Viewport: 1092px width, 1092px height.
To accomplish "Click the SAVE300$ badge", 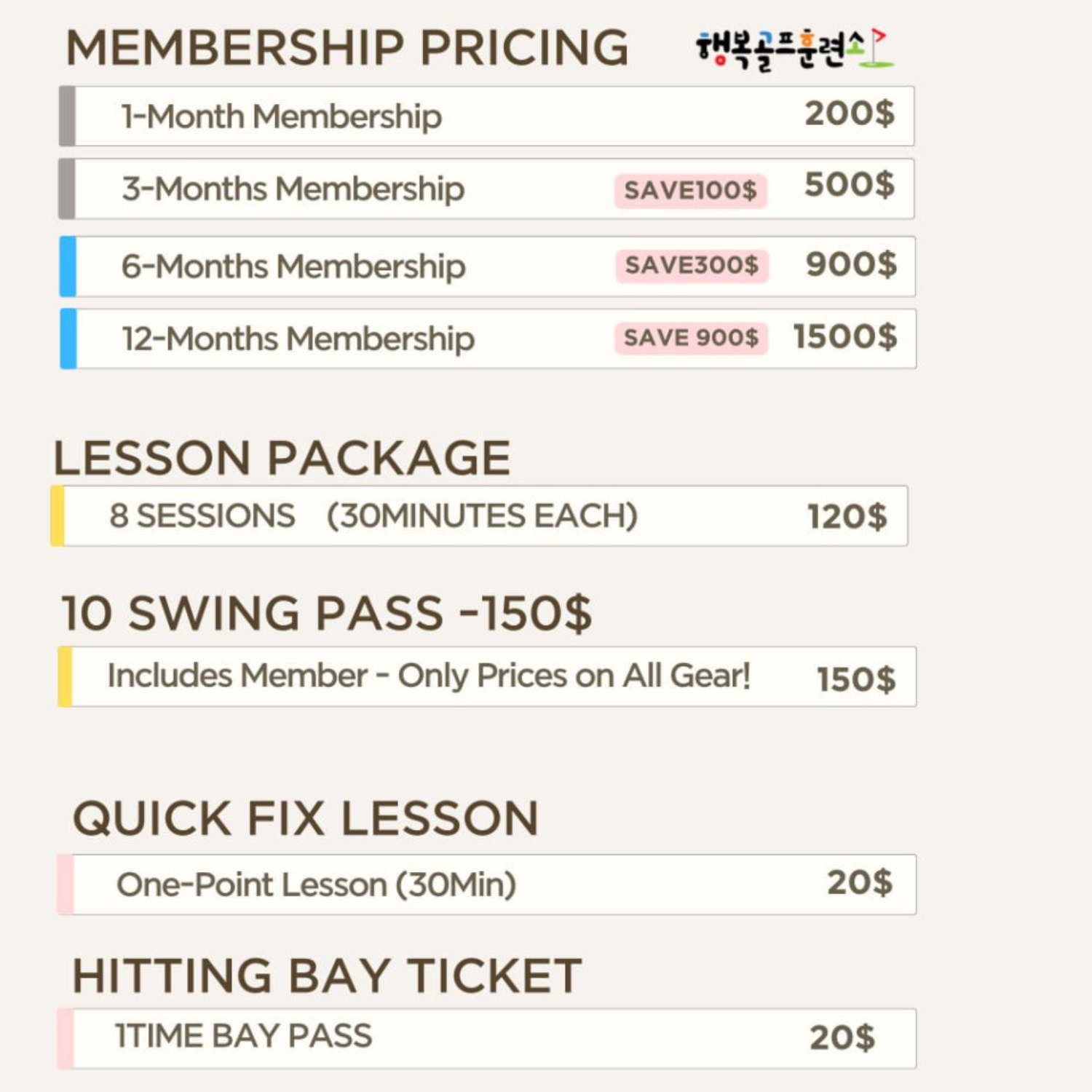I will click(x=692, y=265).
